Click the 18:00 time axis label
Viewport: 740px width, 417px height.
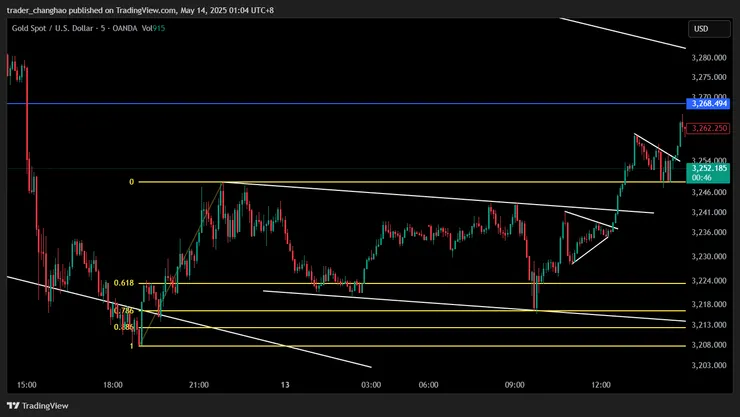pos(113,385)
